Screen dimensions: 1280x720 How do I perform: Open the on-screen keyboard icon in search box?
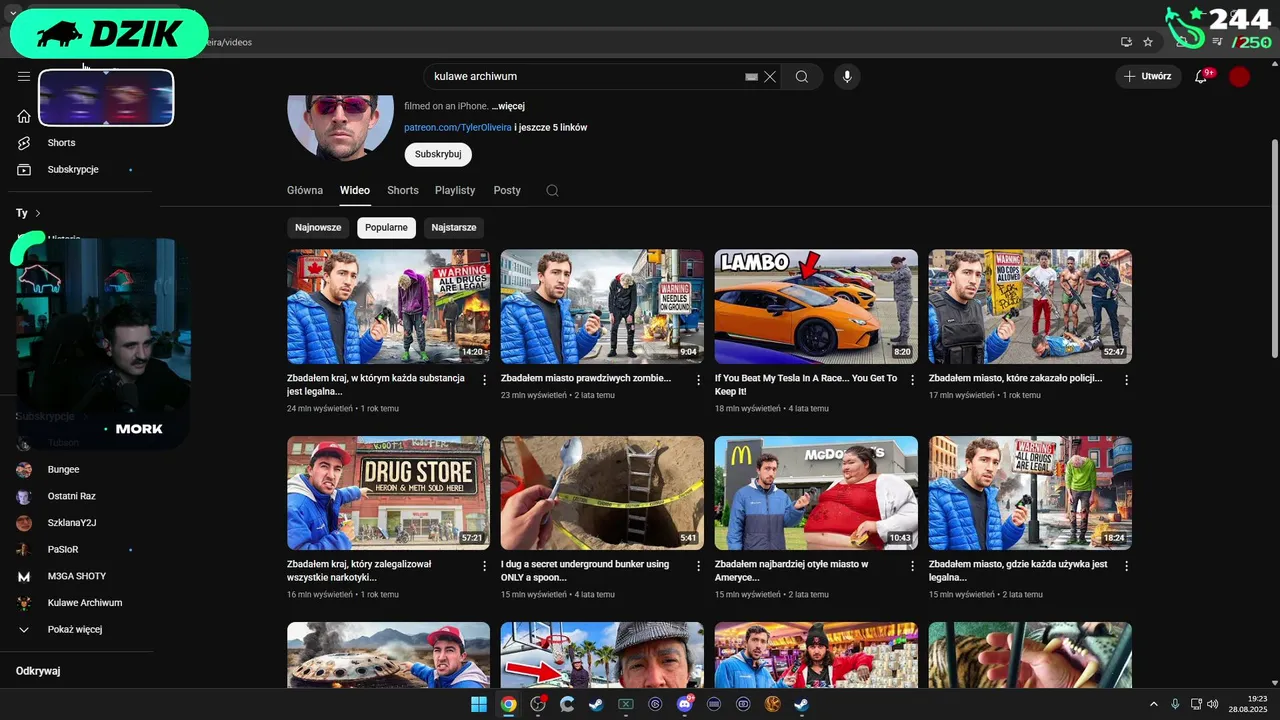point(751,76)
